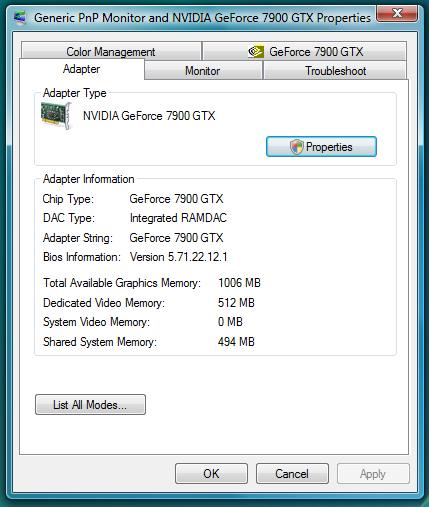Screen dimensions: 429x507
Task: Open the GeForce 7900 GTX tab
Action: 305,51
